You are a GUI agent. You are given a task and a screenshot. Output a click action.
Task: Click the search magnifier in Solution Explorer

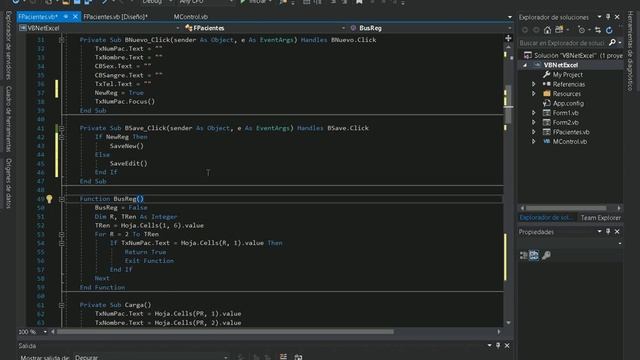[x=612, y=42]
